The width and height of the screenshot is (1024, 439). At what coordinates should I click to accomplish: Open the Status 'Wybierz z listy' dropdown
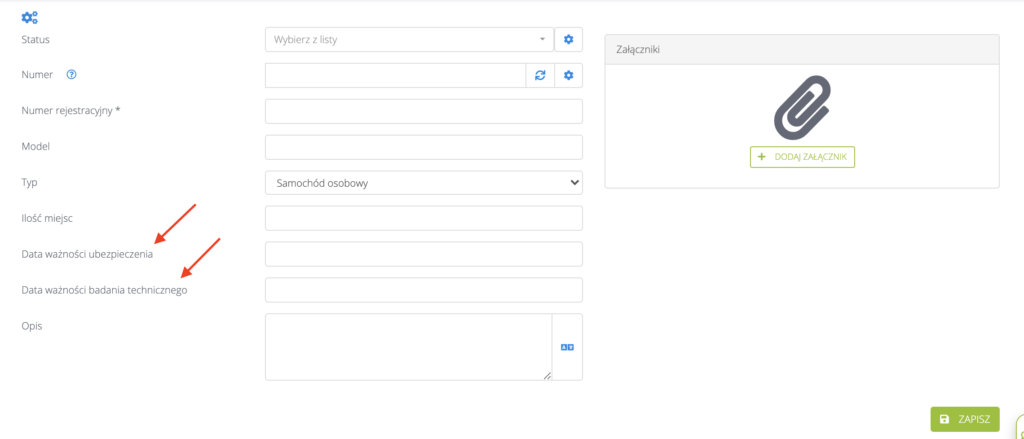(x=409, y=40)
